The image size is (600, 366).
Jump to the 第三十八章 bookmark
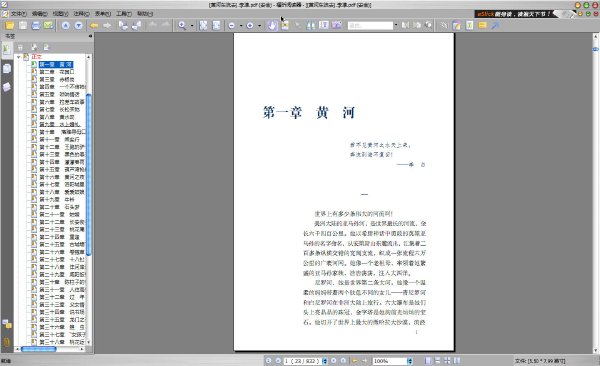click(63, 342)
